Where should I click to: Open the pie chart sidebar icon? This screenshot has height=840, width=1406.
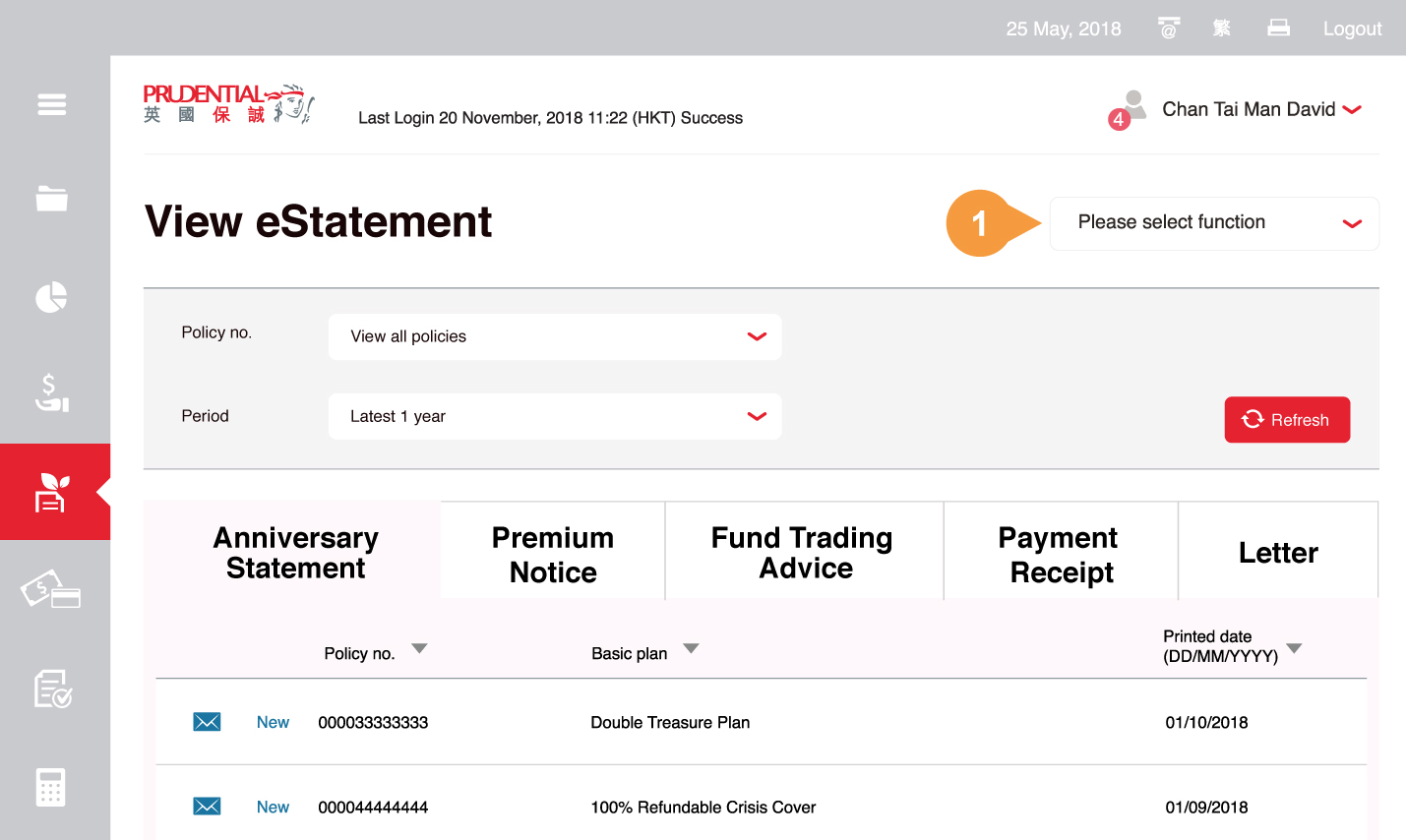52,297
